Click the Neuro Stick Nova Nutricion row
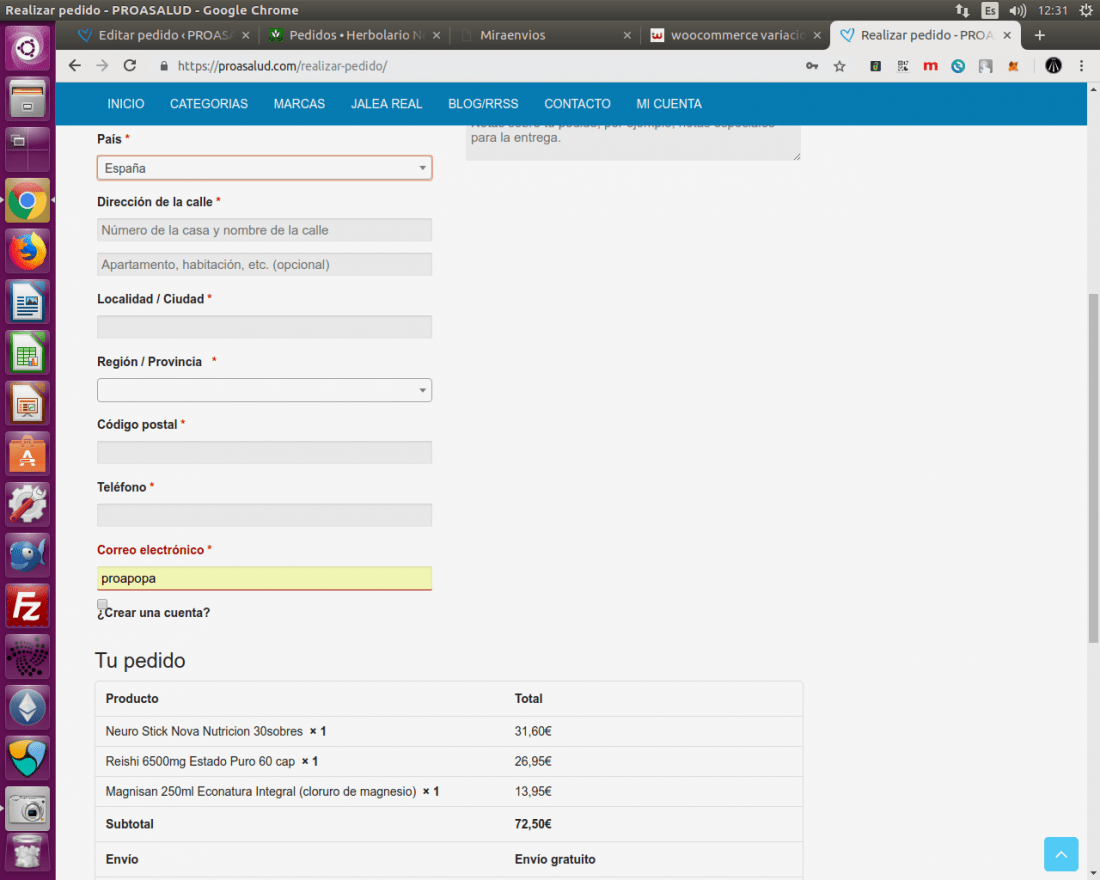Screen dimensions: 1100x880 click(449, 731)
